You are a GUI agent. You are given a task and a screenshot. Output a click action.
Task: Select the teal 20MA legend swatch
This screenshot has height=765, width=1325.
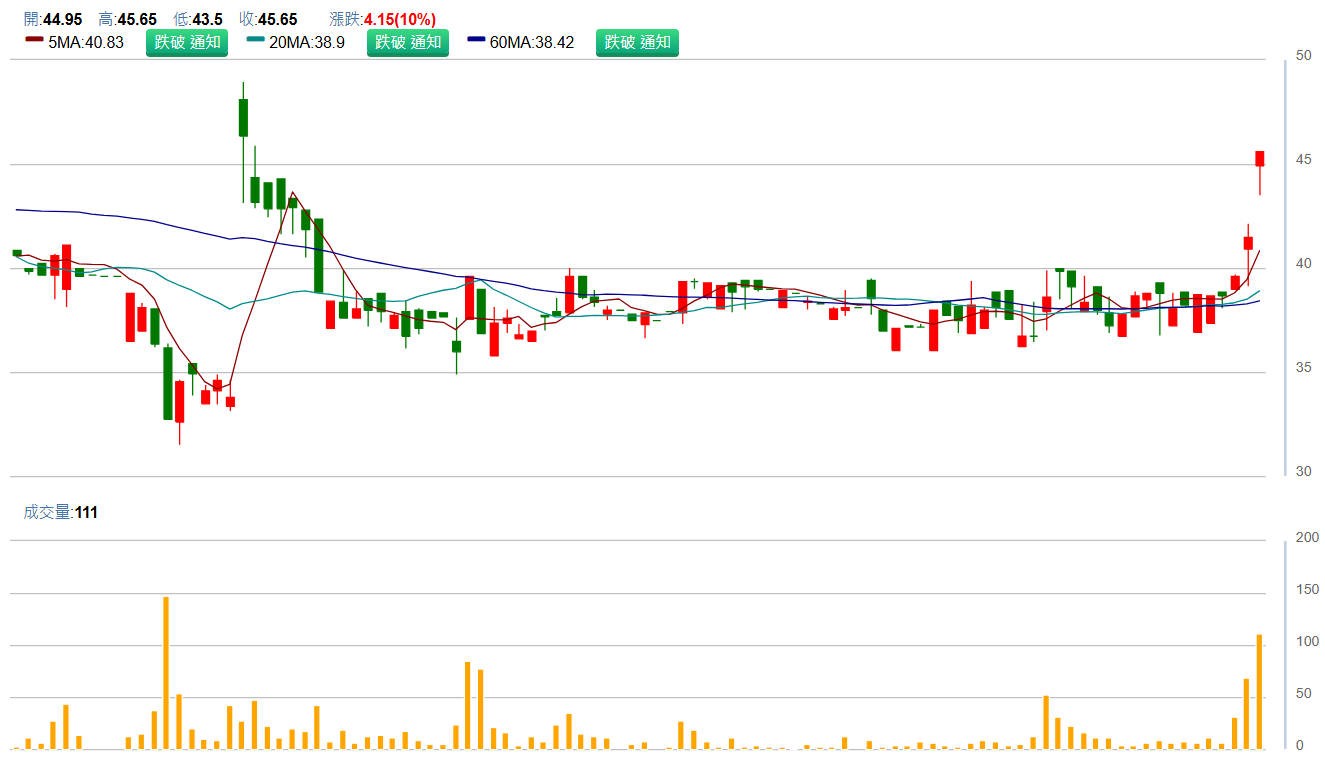(256, 41)
